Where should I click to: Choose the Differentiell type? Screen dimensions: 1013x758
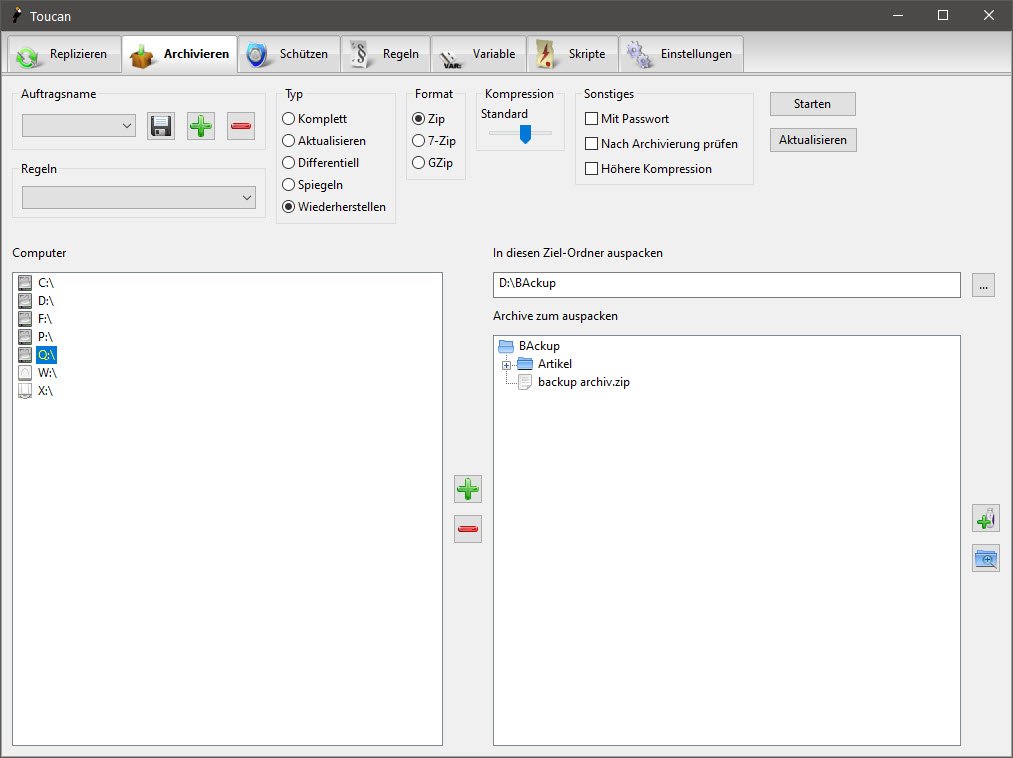coord(320,163)
